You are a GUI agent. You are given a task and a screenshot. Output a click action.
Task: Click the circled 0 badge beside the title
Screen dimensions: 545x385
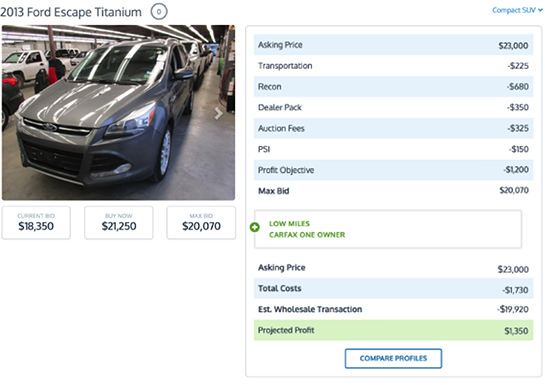point(159,11)
